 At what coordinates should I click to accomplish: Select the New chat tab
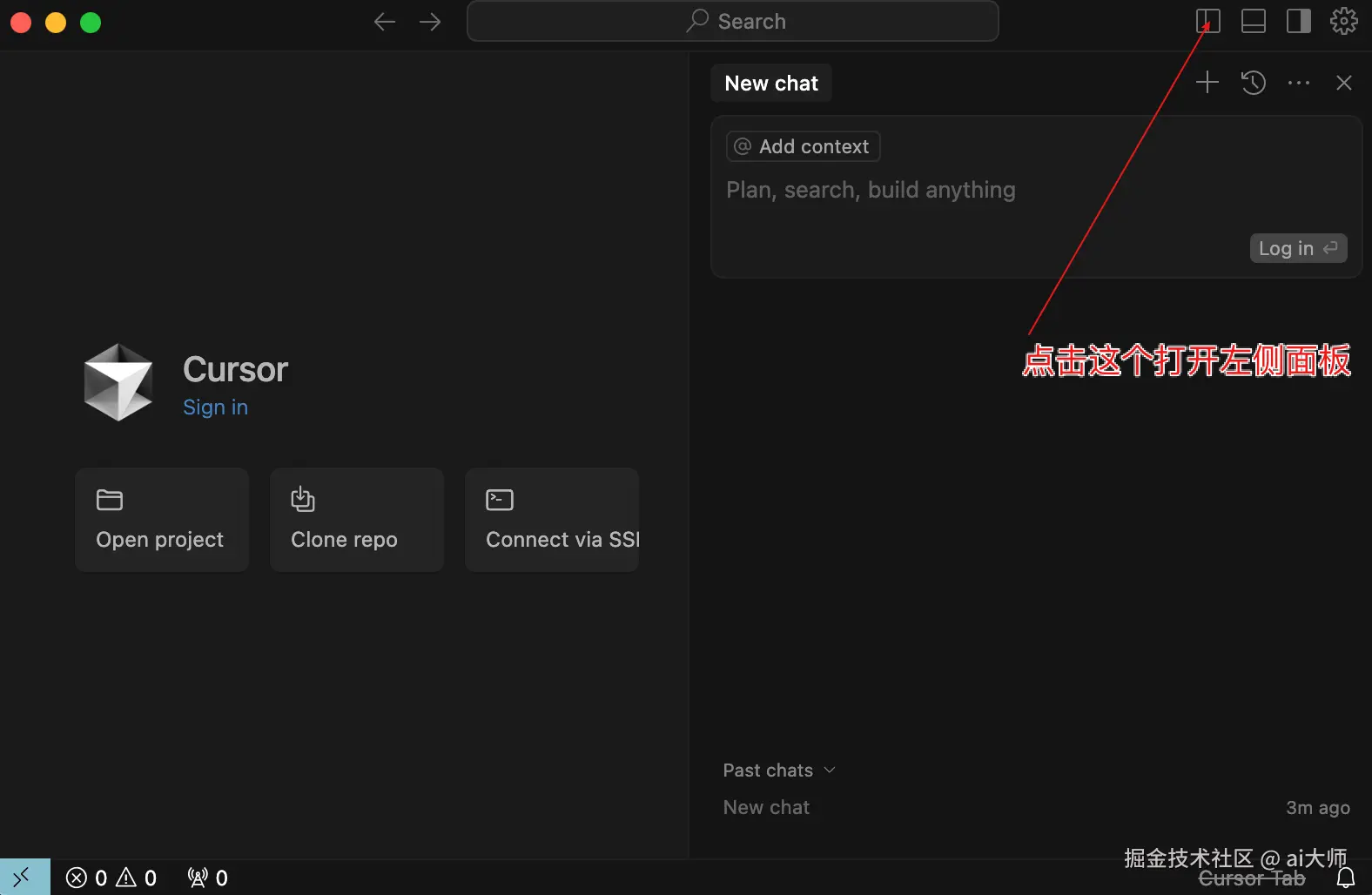point(771,84)
